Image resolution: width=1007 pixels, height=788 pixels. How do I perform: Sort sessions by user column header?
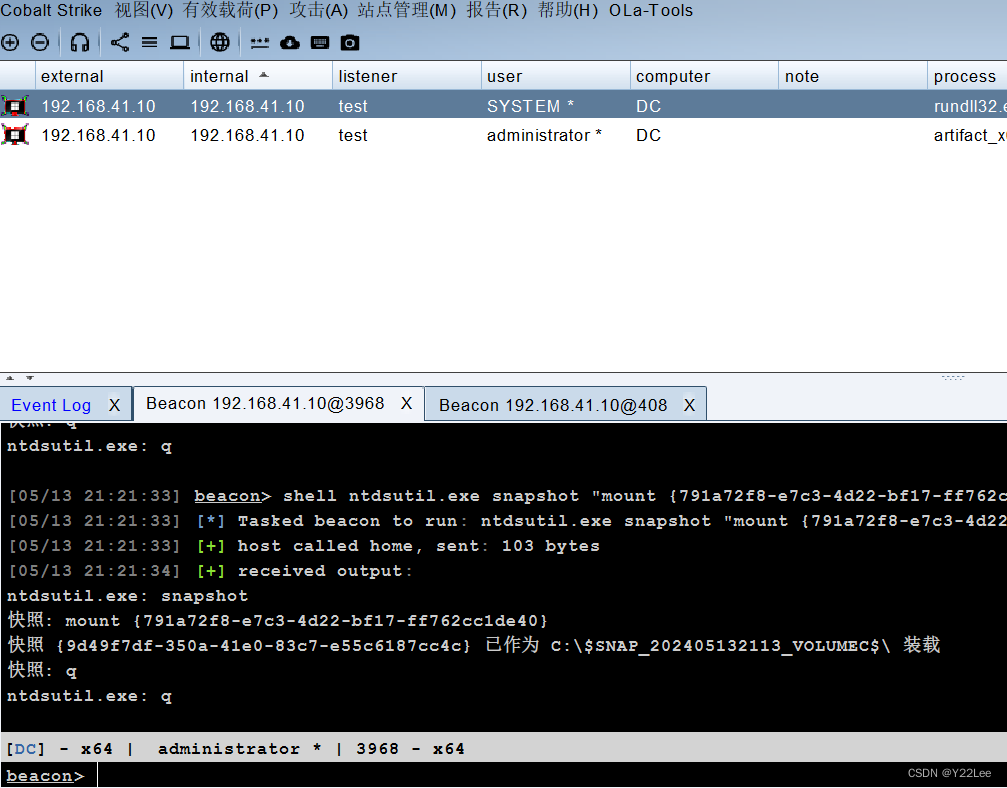556,76
